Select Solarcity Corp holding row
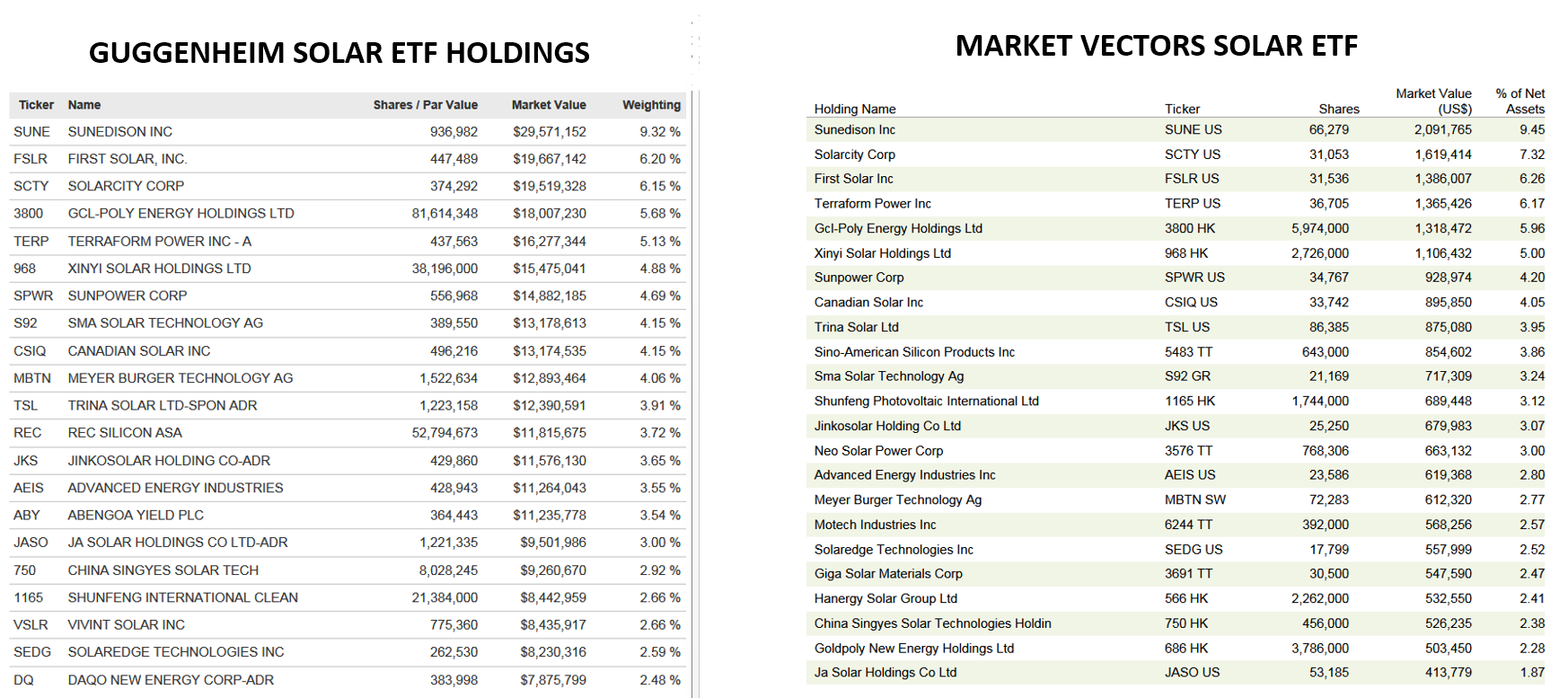The height and width of the screenshot is (698, 1568). pyautogui.click(x=1176, y=155)
